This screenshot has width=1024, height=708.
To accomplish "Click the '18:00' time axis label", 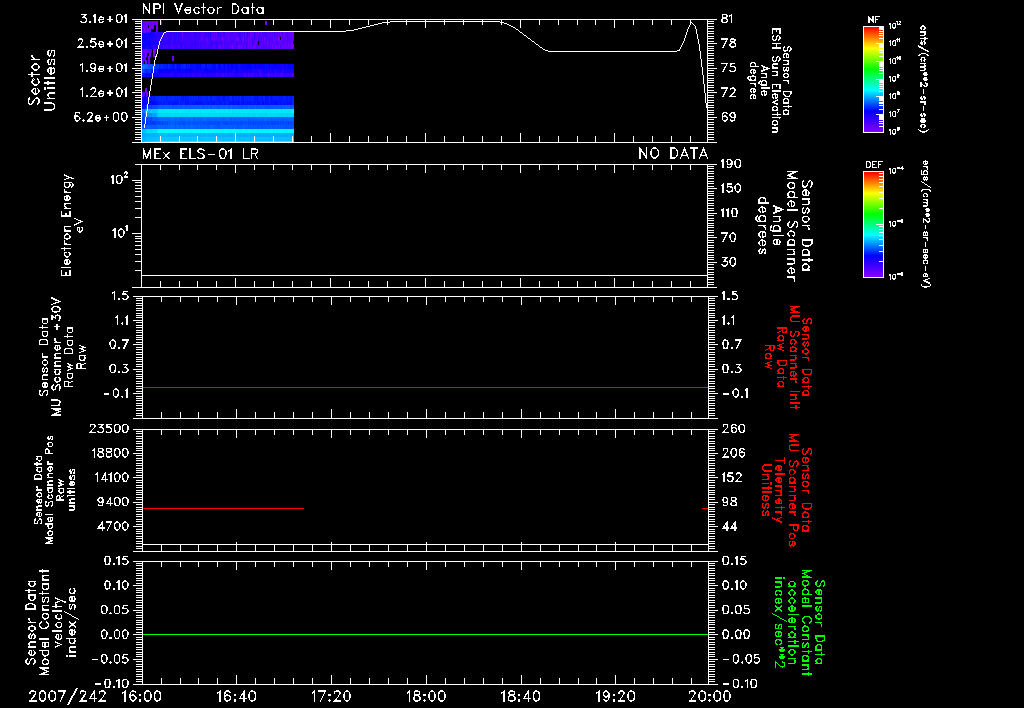I will (426, 696).
